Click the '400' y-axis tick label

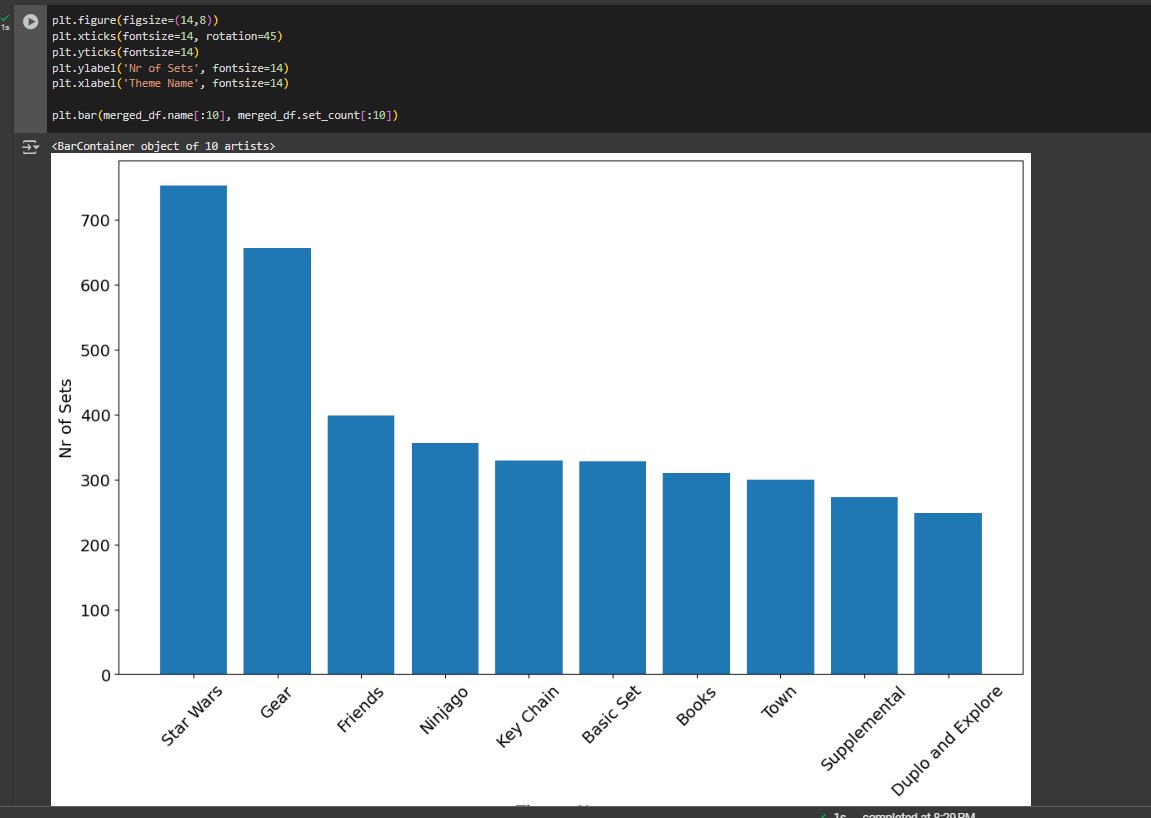pos(95,416)
